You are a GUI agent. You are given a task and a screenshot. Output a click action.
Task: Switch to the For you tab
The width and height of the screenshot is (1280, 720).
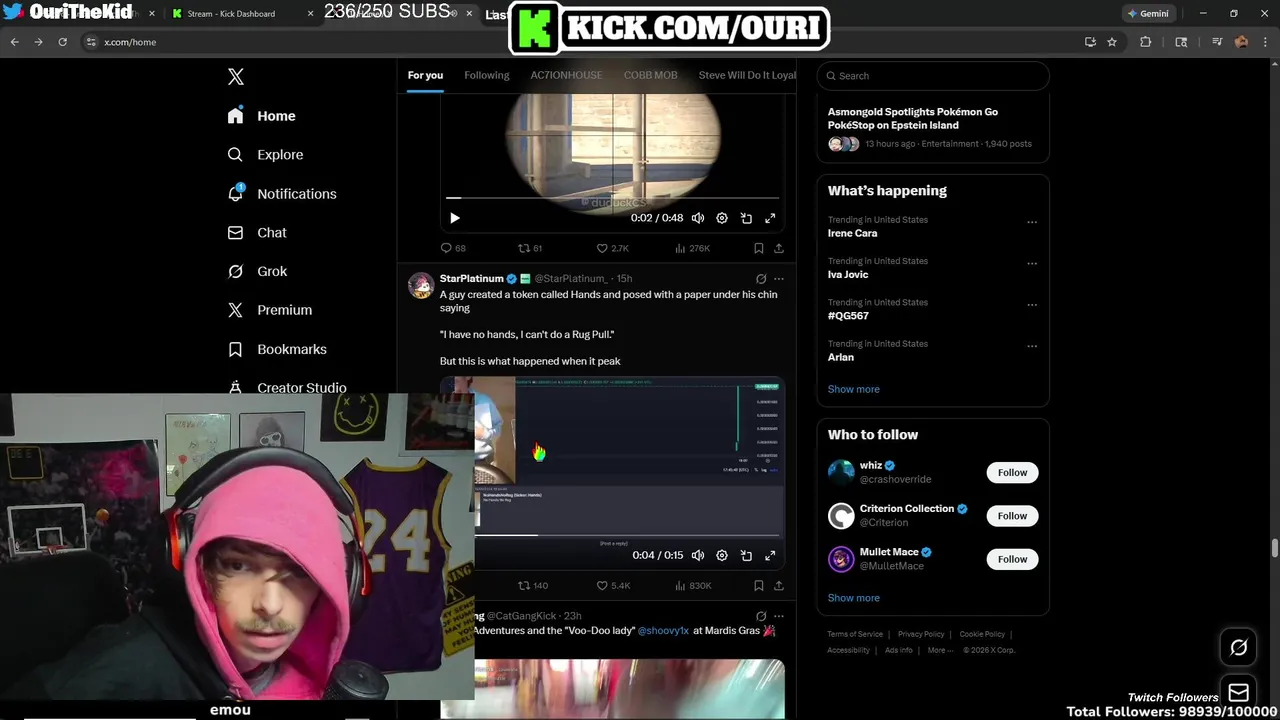pyautogui.click(x=425, y=75)
